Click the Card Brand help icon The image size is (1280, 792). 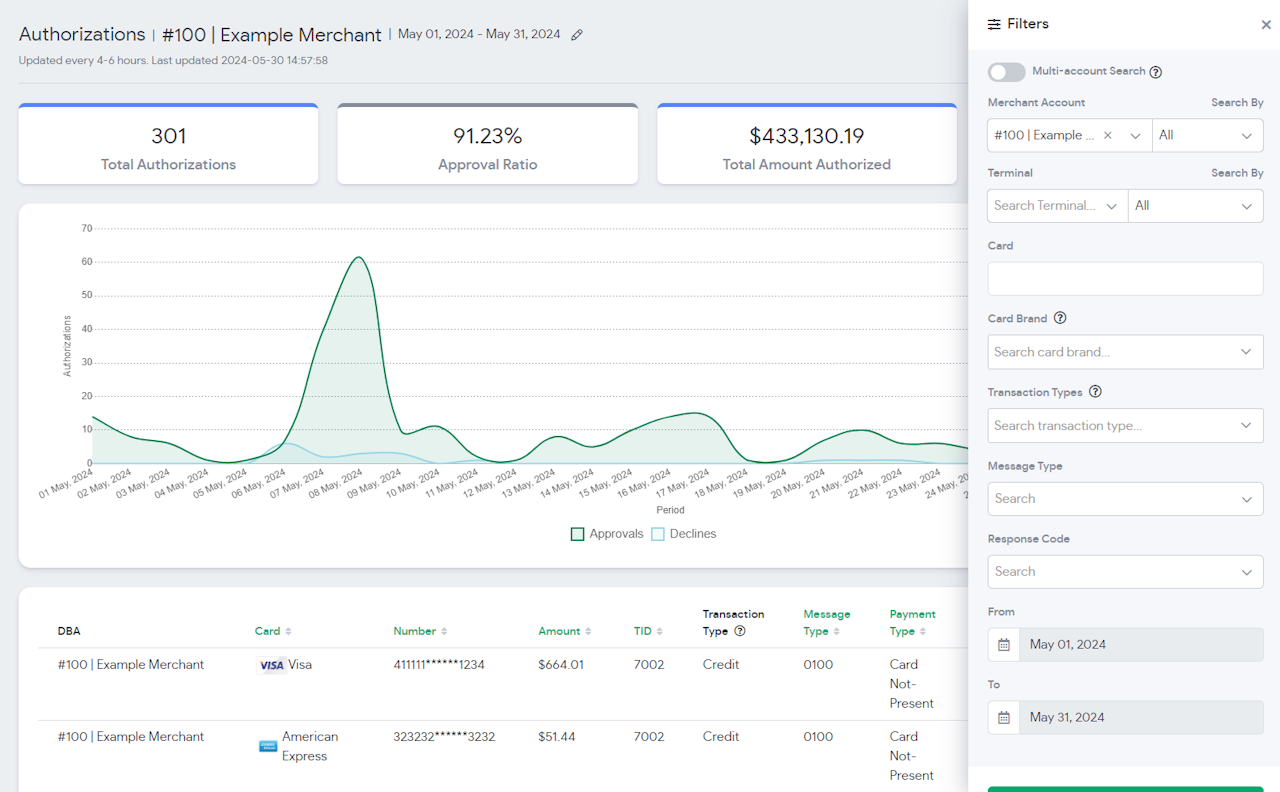pos(1060,319)
